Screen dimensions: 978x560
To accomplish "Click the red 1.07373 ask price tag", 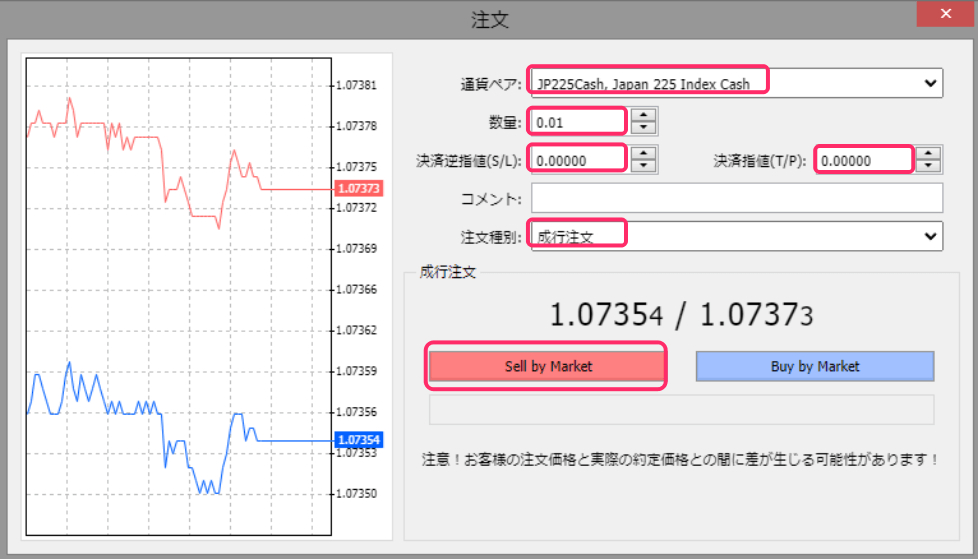I will pos(359,188).
